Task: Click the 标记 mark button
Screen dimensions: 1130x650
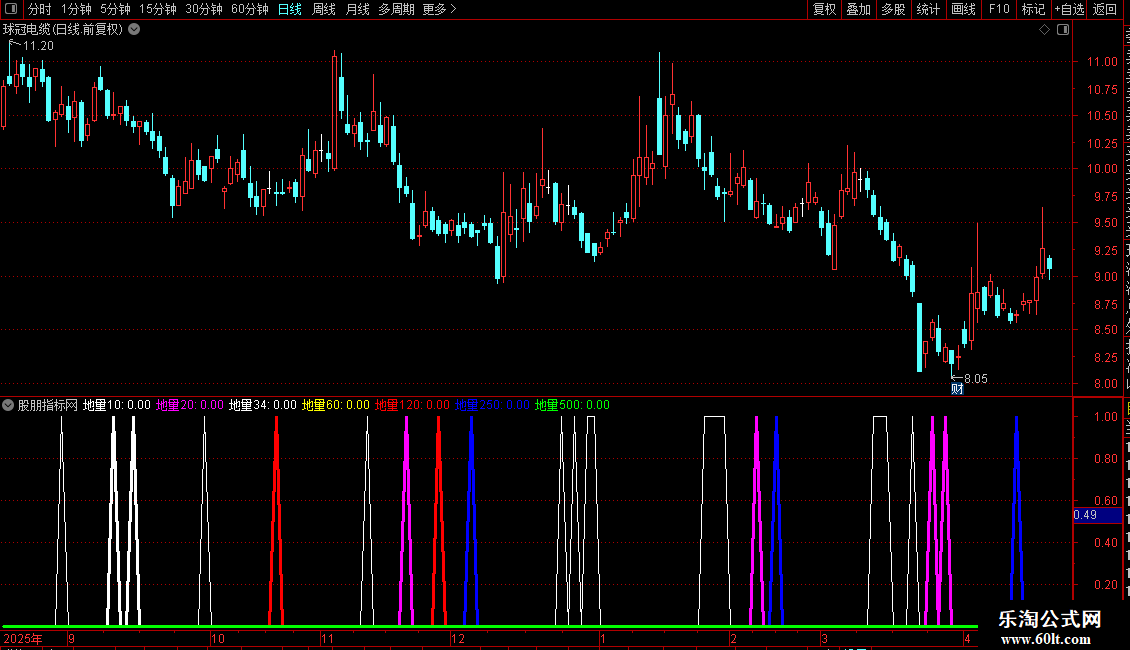Action: (1033, 9)
